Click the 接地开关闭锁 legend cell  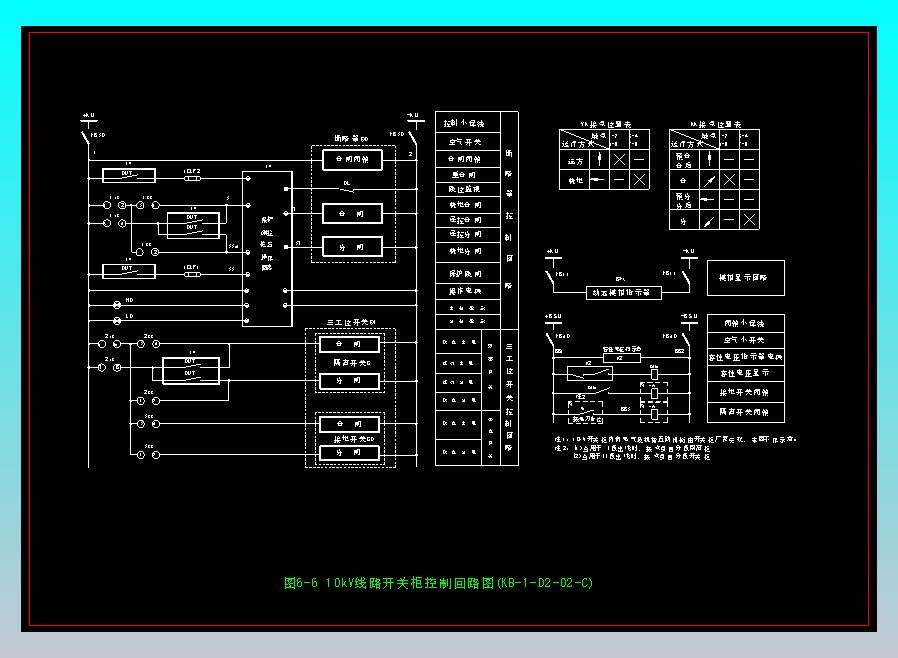click(x=746, y=392)
